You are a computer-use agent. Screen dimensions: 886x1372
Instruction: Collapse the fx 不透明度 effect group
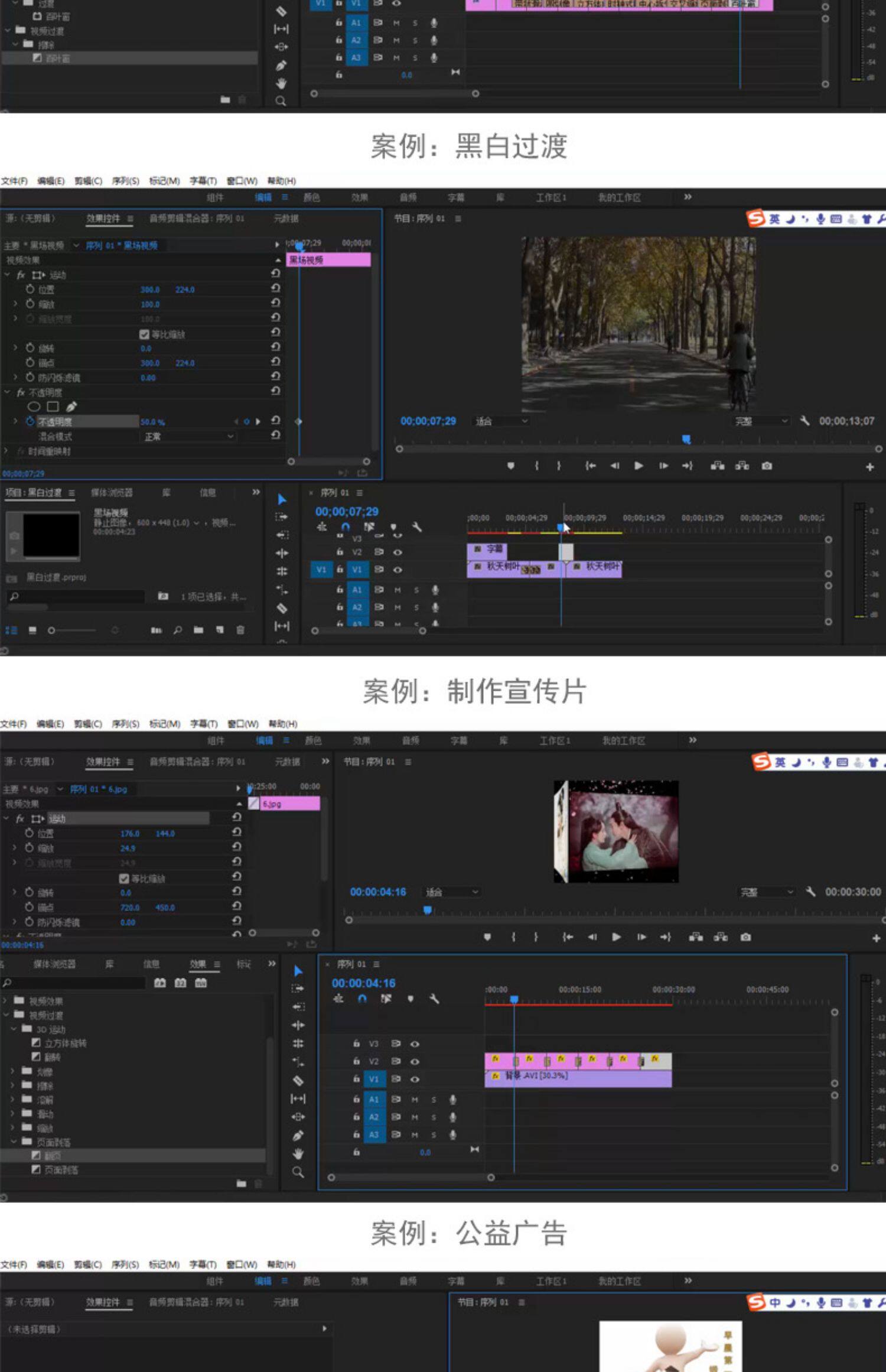point(7,392)
